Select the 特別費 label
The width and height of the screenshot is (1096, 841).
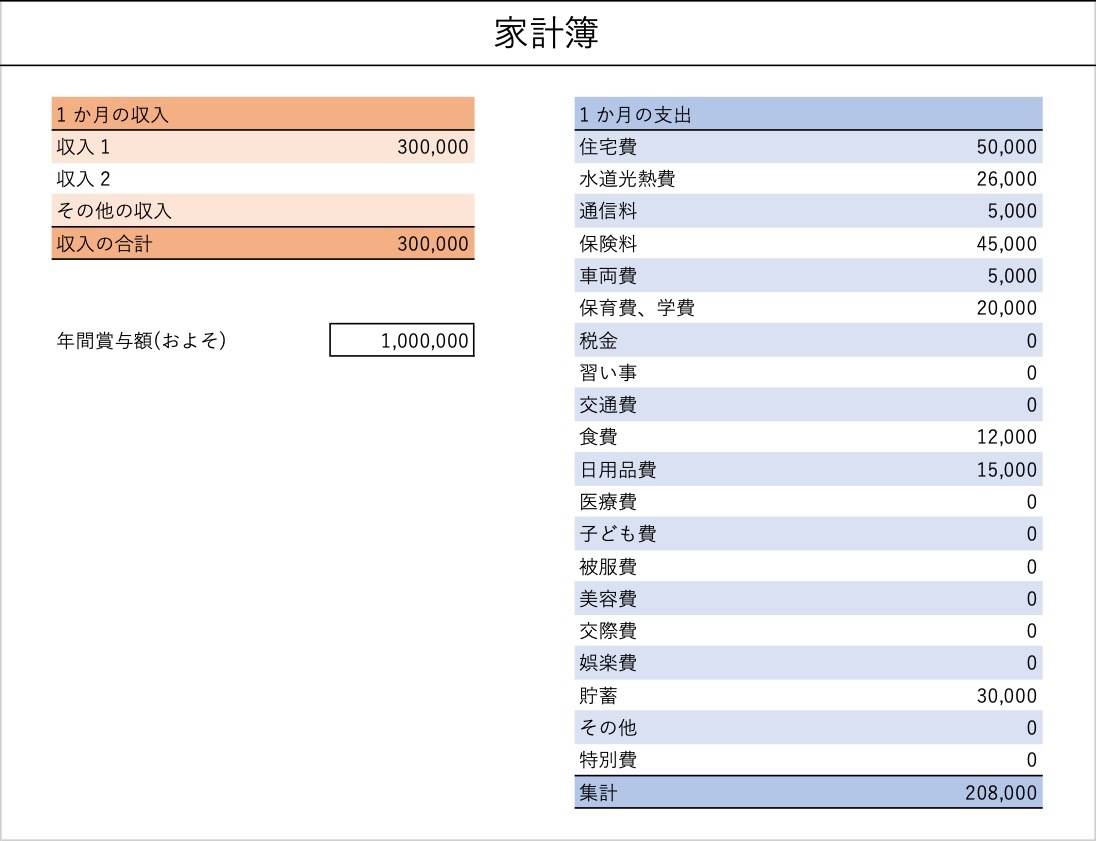click(608, 761)
